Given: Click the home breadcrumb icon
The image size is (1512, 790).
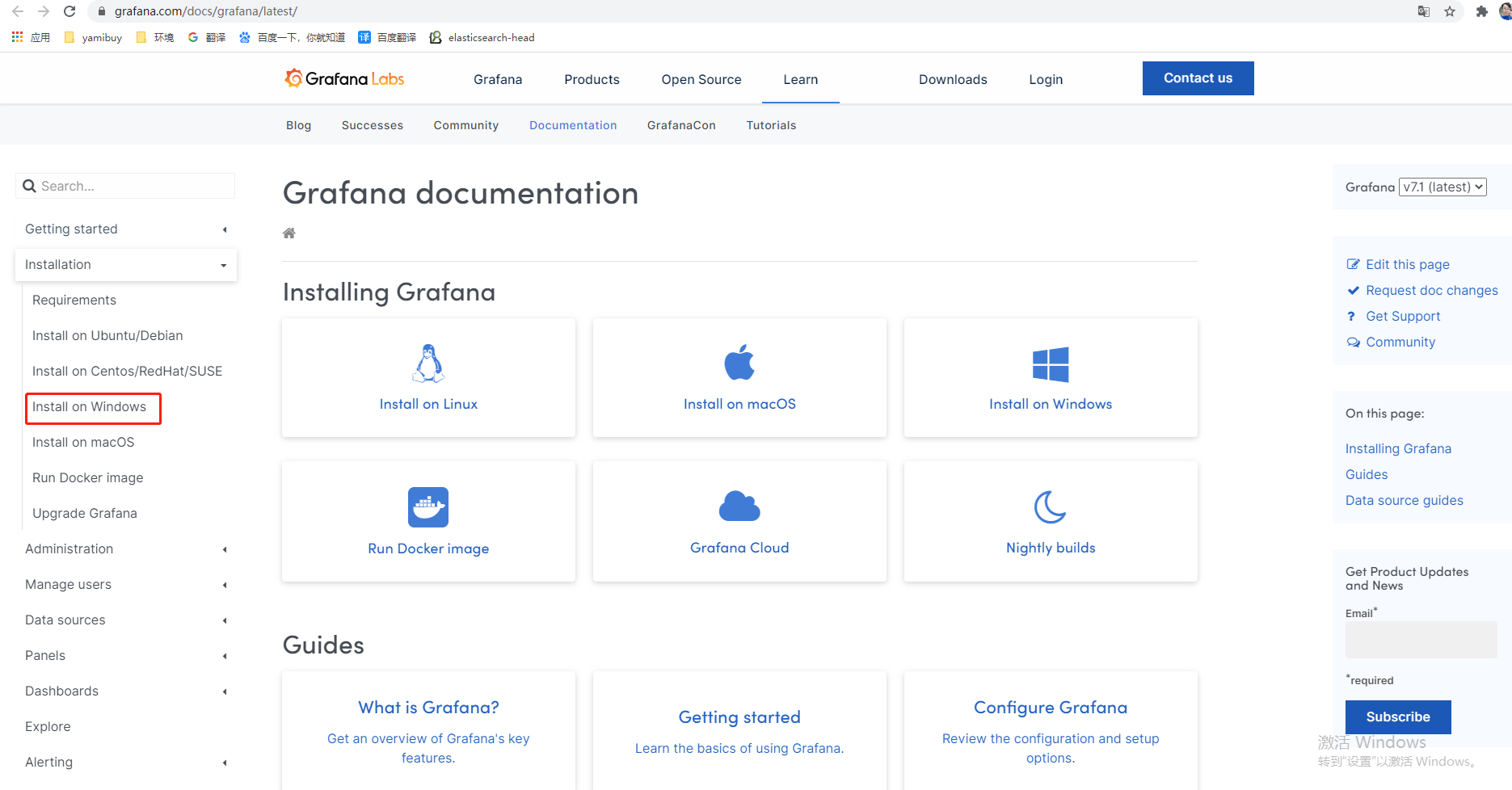Looking at the screenshot, I should point(289,233).
